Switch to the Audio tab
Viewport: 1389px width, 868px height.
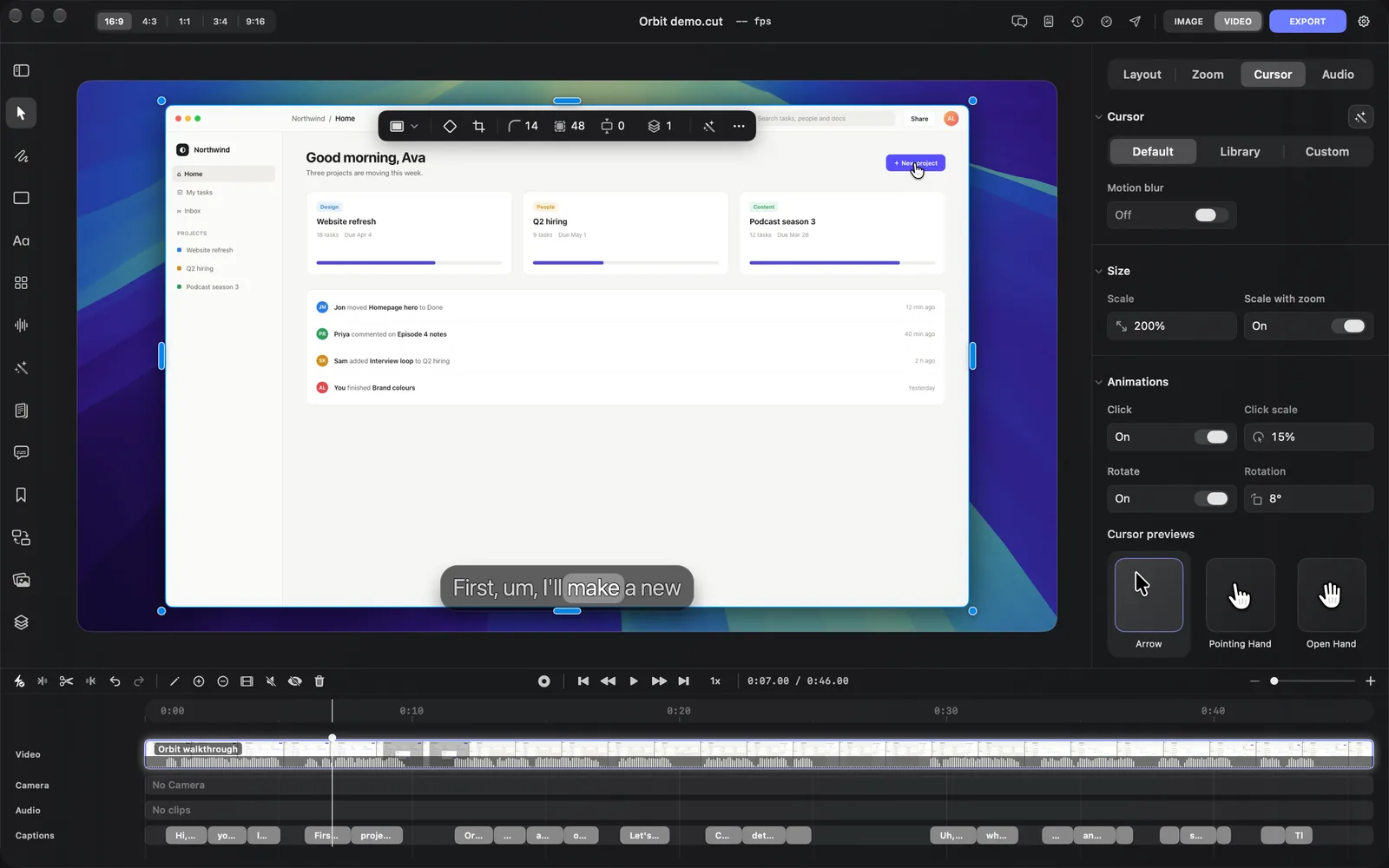point(1338,75)
